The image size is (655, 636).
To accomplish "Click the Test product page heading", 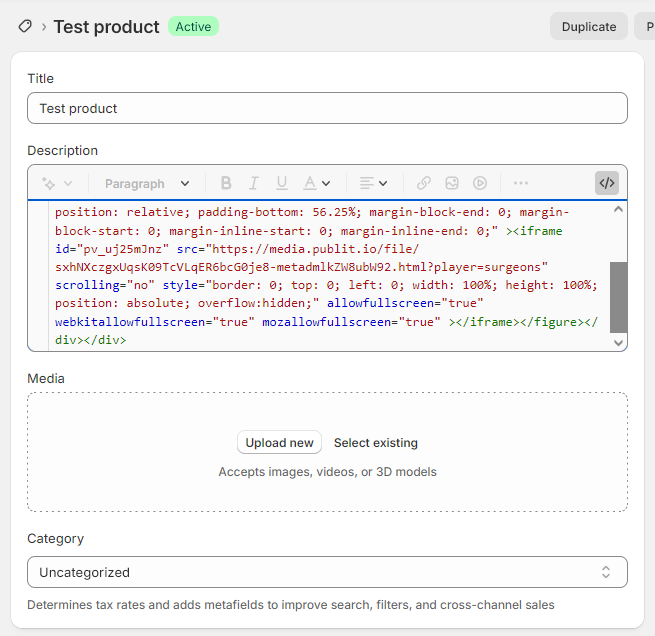I will coord(107,27).
